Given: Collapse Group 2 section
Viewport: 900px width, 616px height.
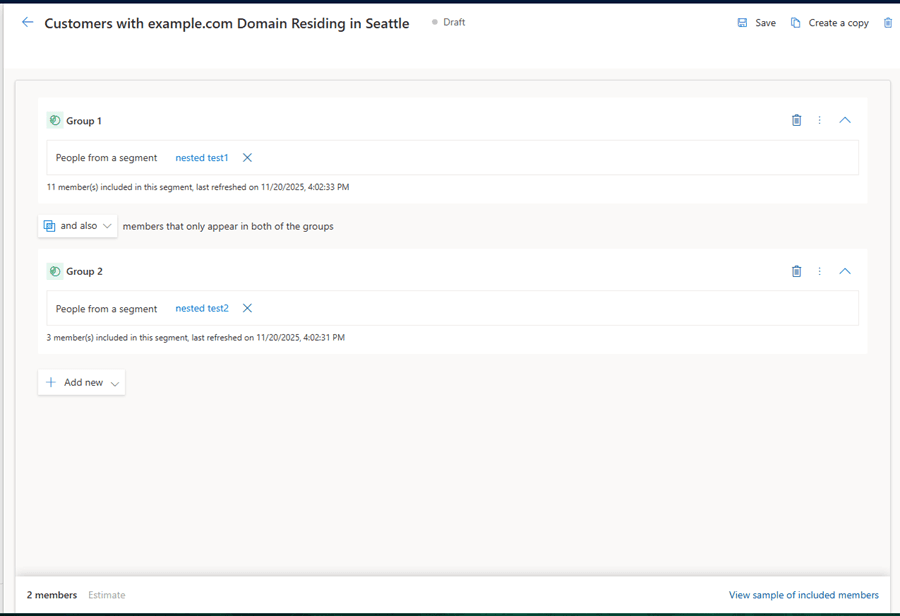Looking at the screenshot, I should [845, 271].
